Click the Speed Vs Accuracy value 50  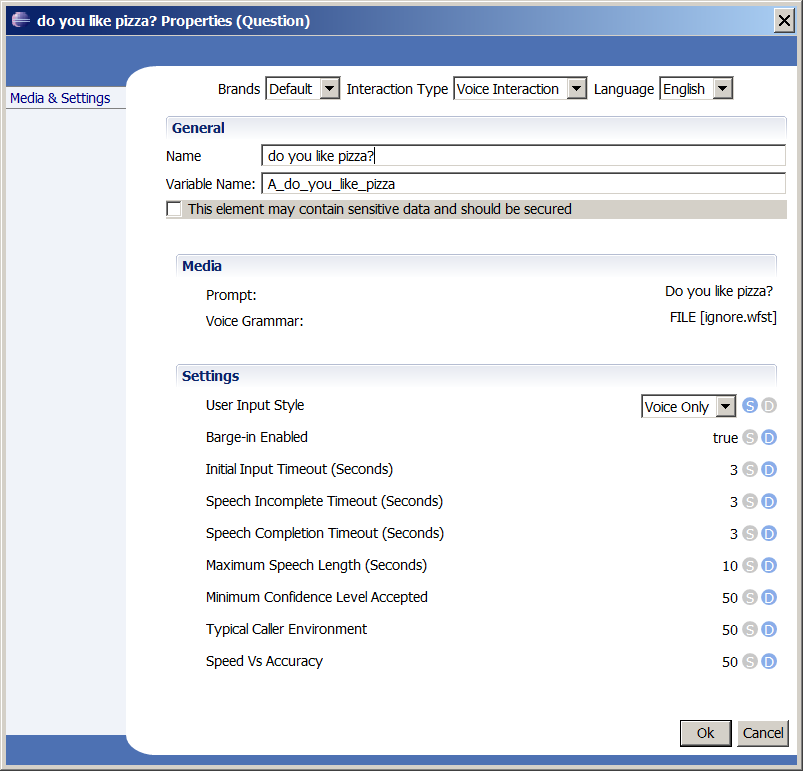[730, 662]
